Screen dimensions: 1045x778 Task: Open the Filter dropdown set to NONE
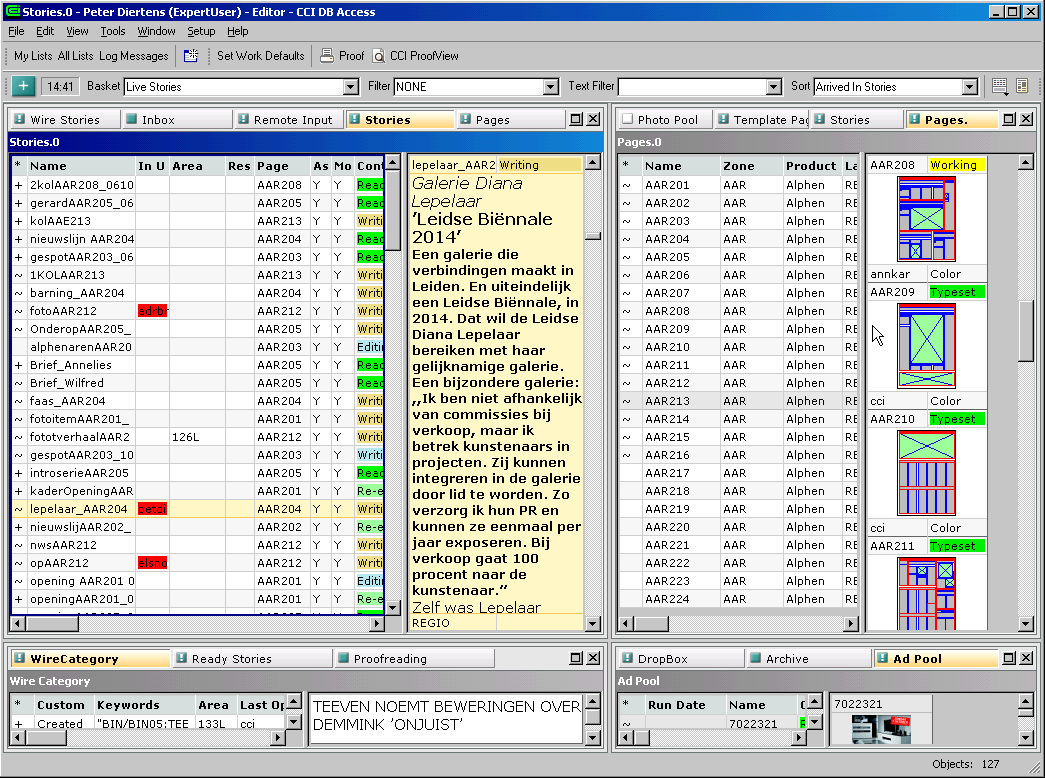click(550, 87)
